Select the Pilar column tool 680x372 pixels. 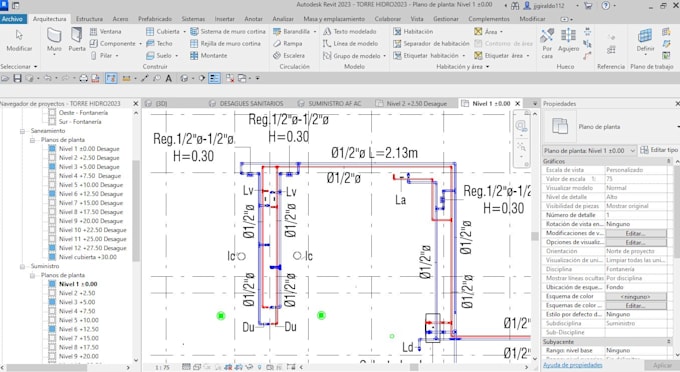(x=104, y=55)
